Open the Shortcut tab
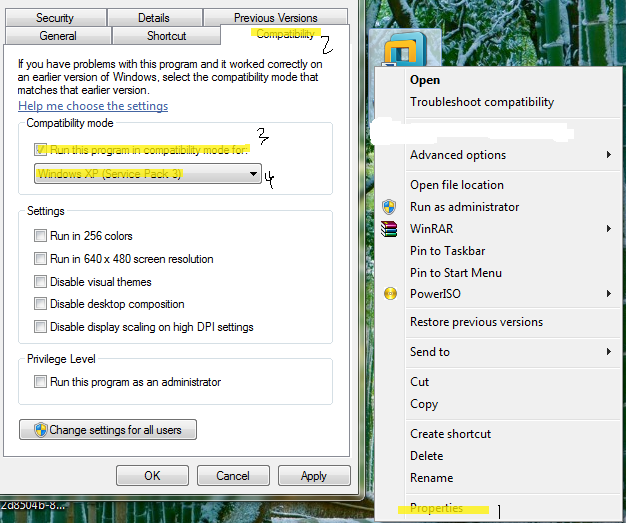Screen dimensions: 626x523 [166, 36]
